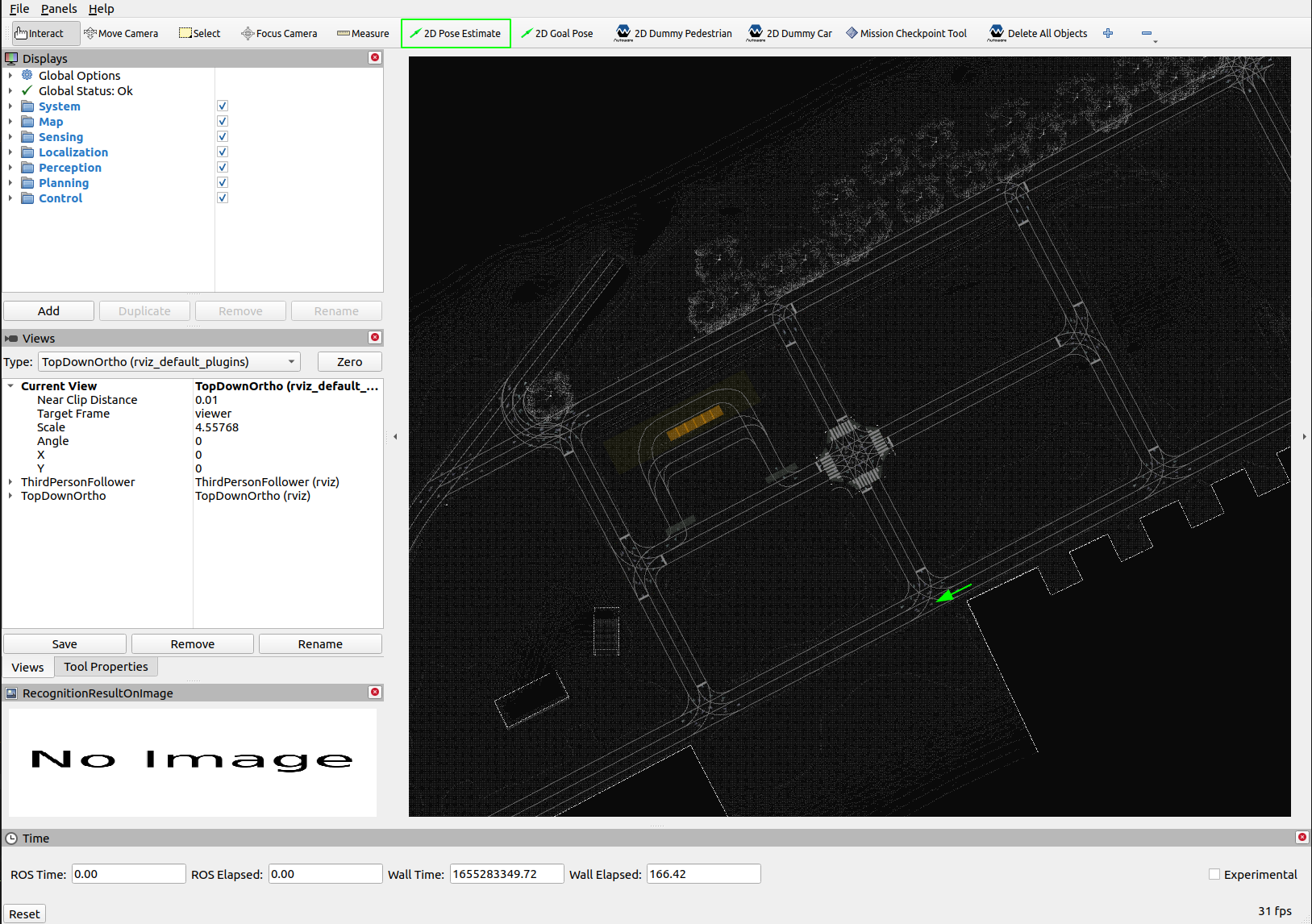Disable the Perception display checkbox
1312x924 pixels.
coord(222,166)
